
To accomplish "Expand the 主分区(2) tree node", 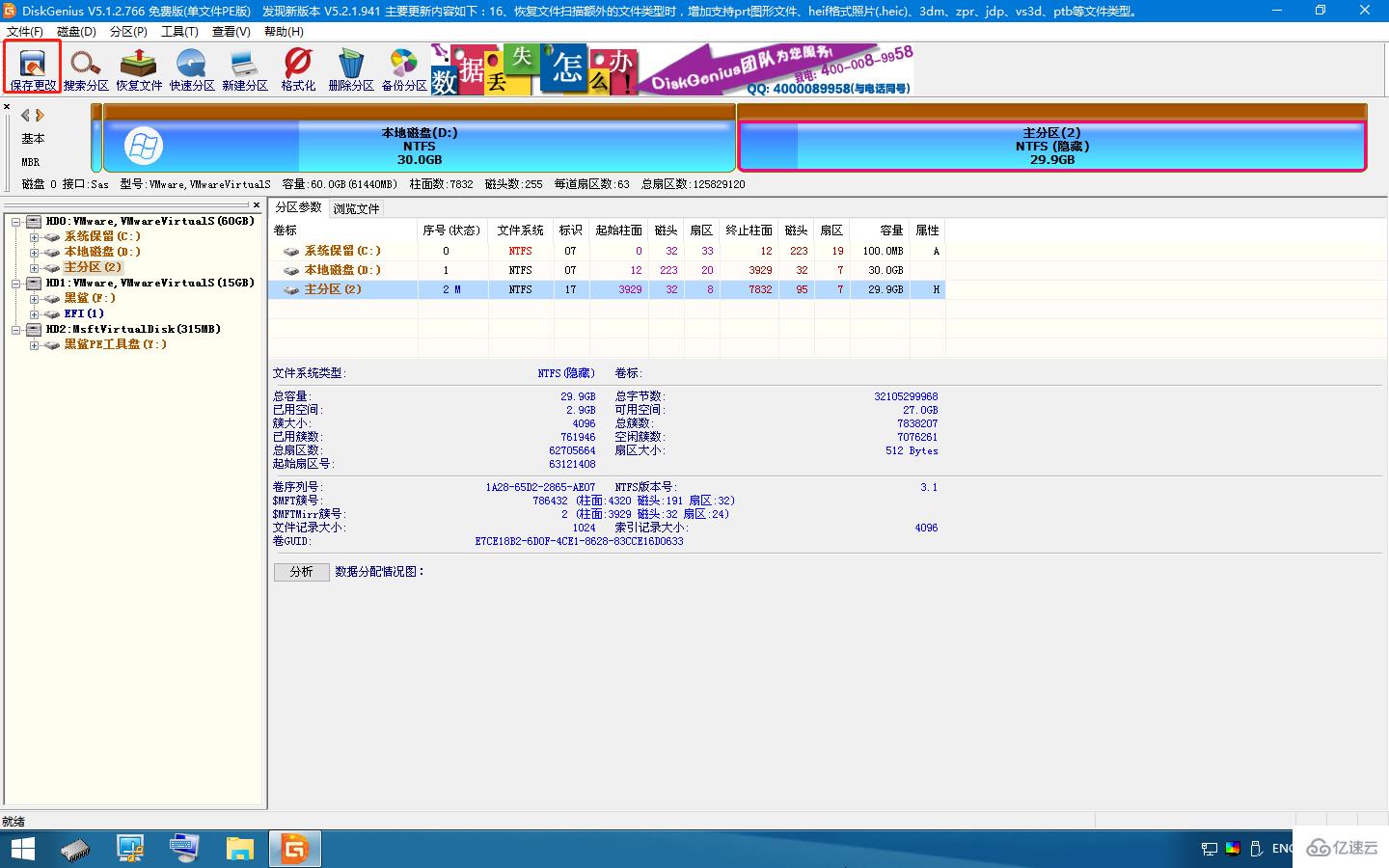I will pyautogui.click(x=34, y=268).
